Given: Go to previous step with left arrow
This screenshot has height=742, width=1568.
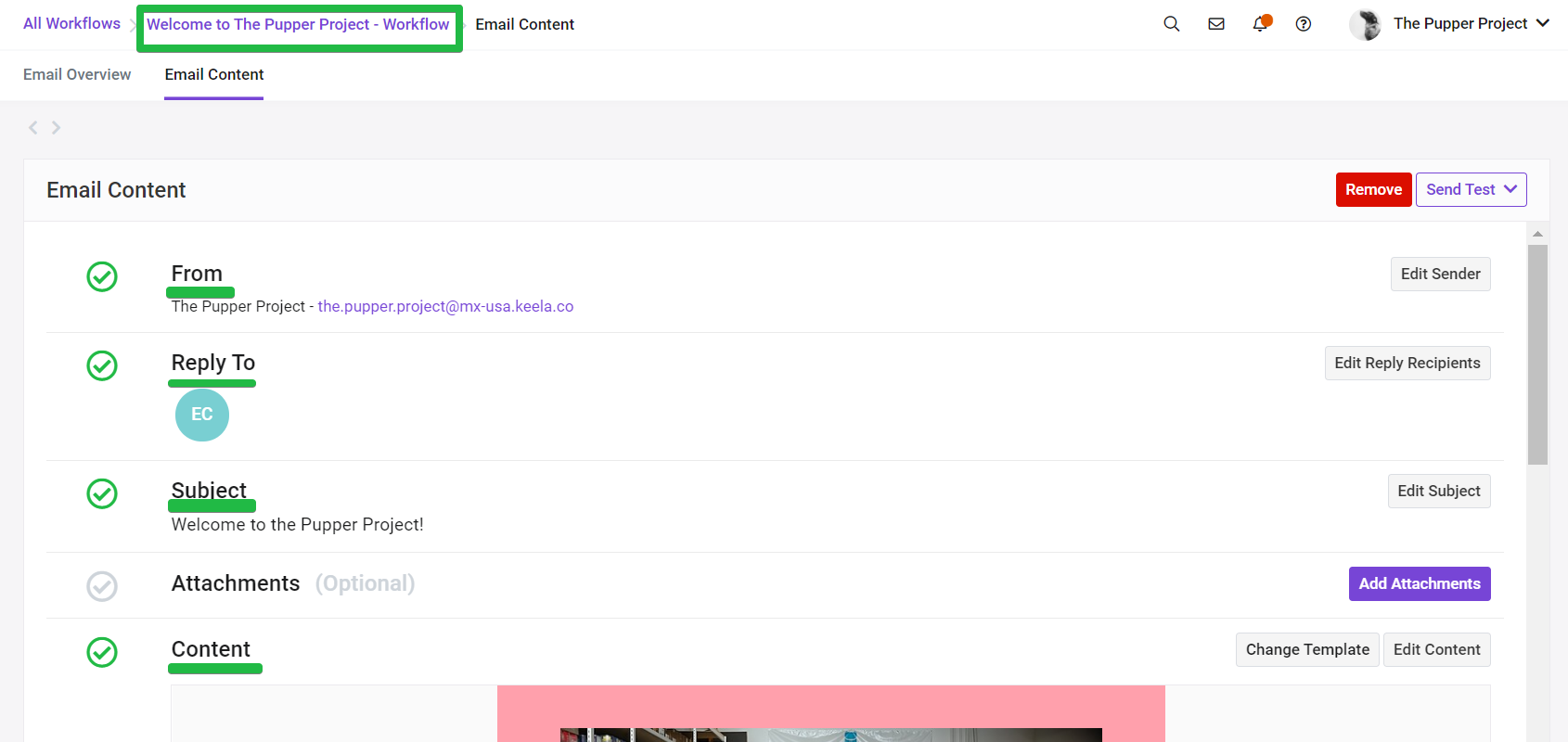Looking at the screenshot, I should pyautogui.click(x=33, y=128).
